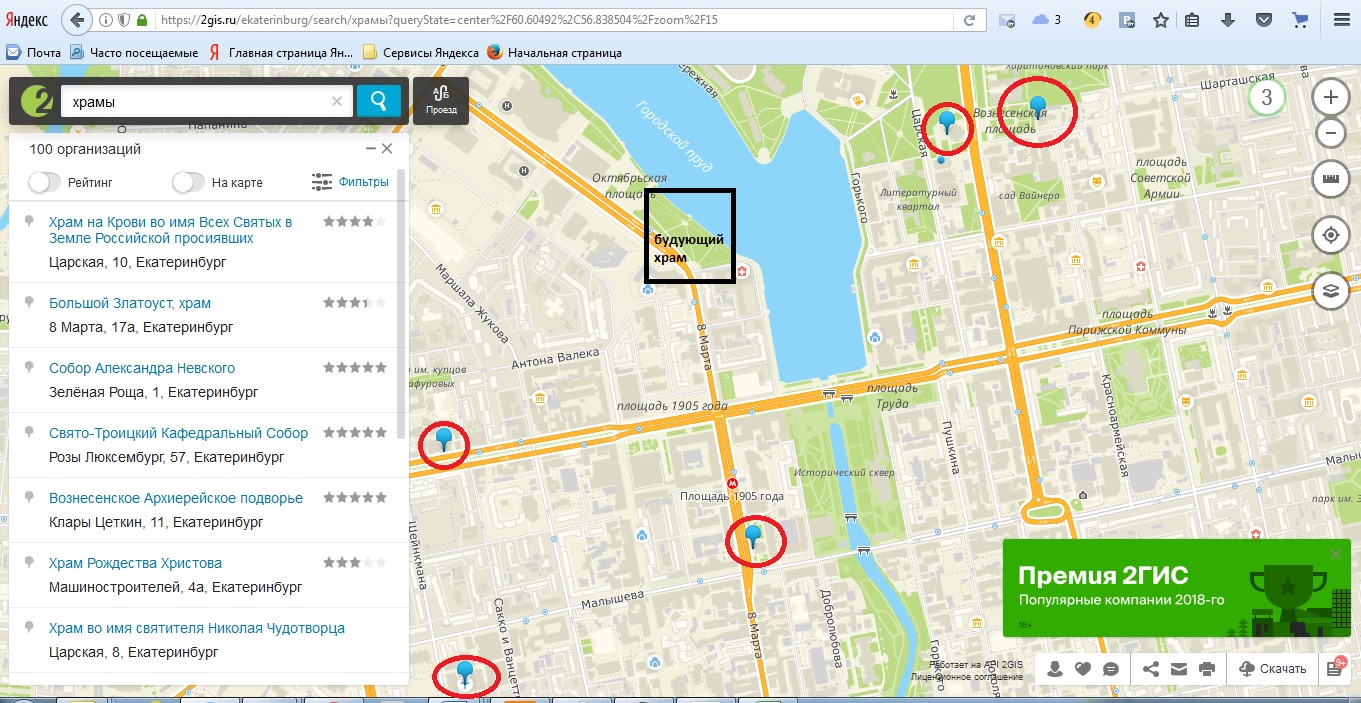Viewport: 1361px width, 703px height.
Task: Open the map layers button
Action: pos(1330,291)
